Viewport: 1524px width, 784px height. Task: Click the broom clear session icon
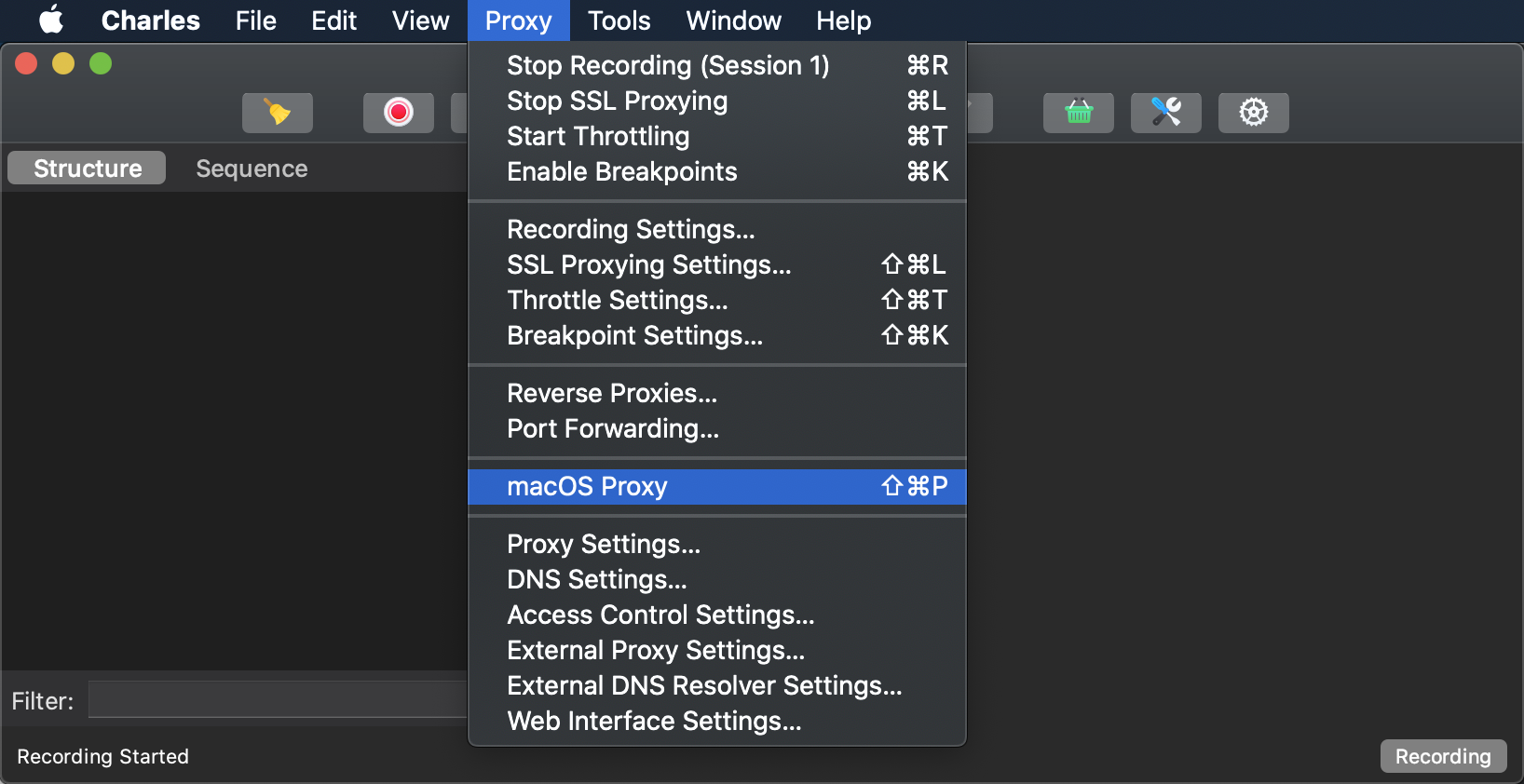click(x=278, y=113)
